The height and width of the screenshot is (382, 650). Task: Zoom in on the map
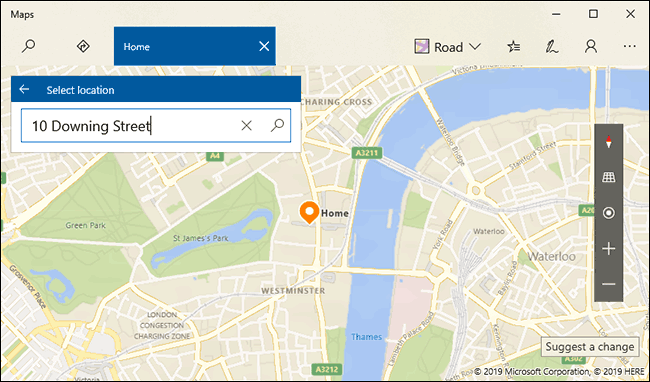pos(609,249)
